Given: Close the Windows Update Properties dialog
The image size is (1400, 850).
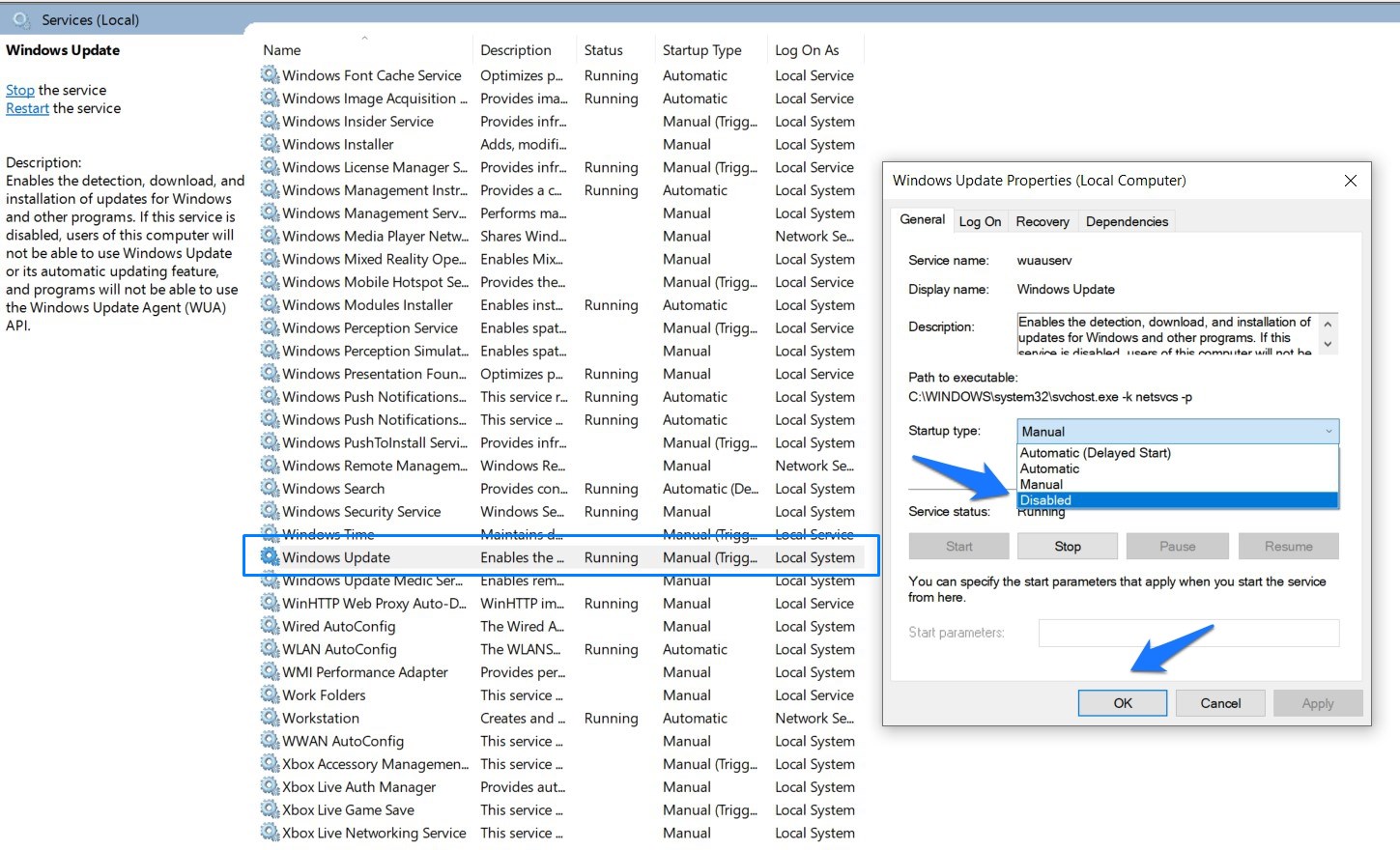Looking at the screenshot, I should 1350,181.
